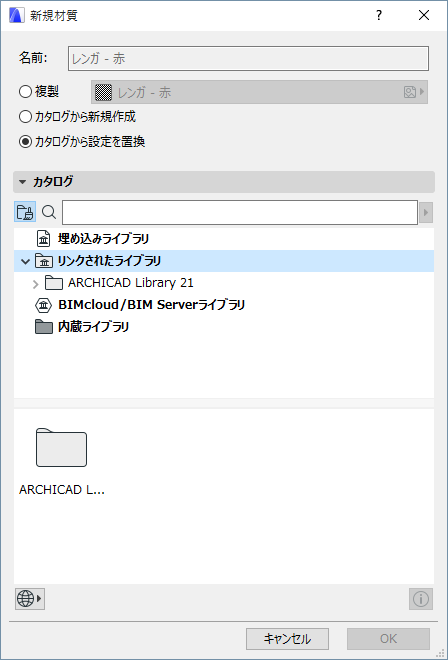448x660 pixels.
Task: Open the レンガ - 赤 material dropdown
Action: click(x=259, y=92)
